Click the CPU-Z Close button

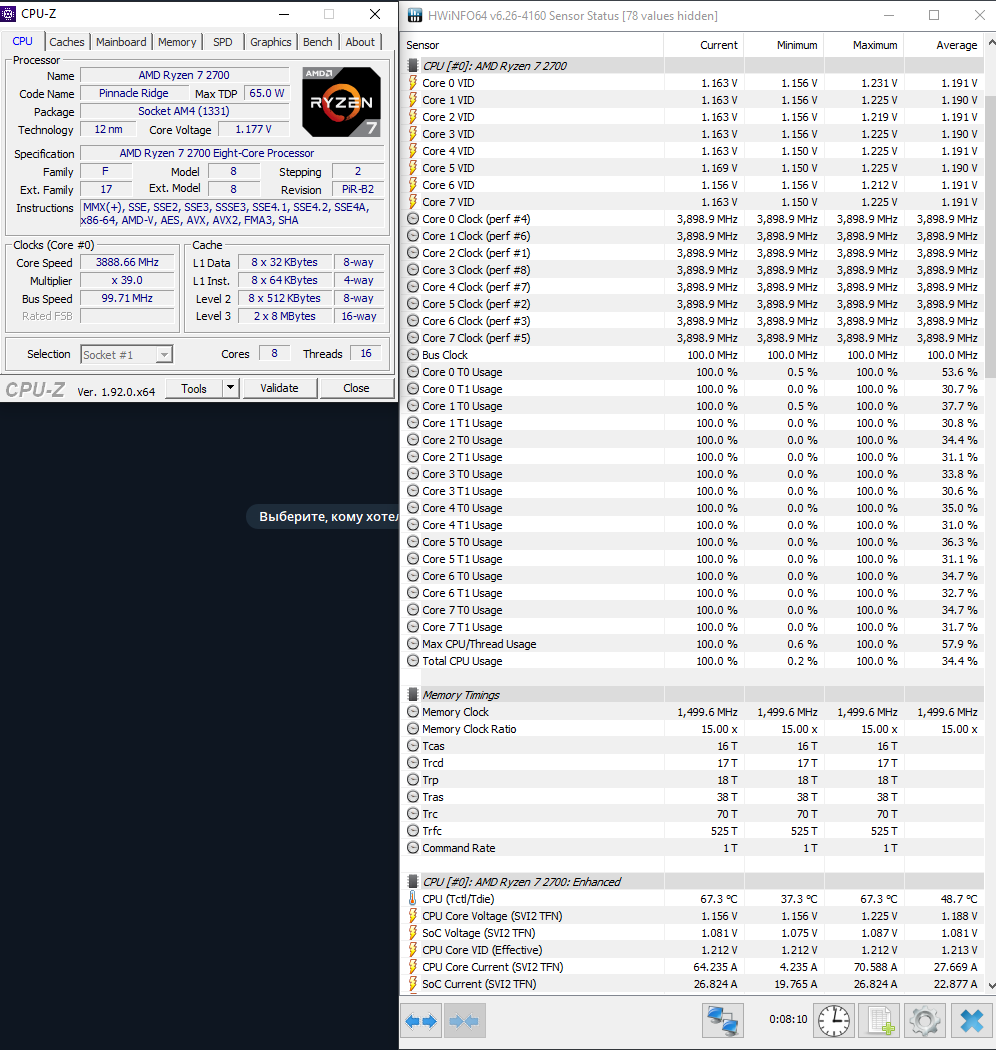pyautogui.click(x=356, y=388)
